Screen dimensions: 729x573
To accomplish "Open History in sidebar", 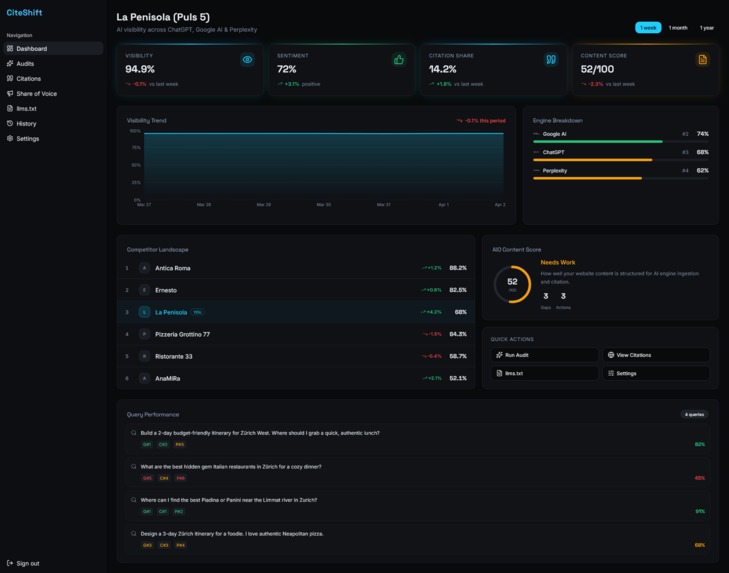I will click(53, 123).
